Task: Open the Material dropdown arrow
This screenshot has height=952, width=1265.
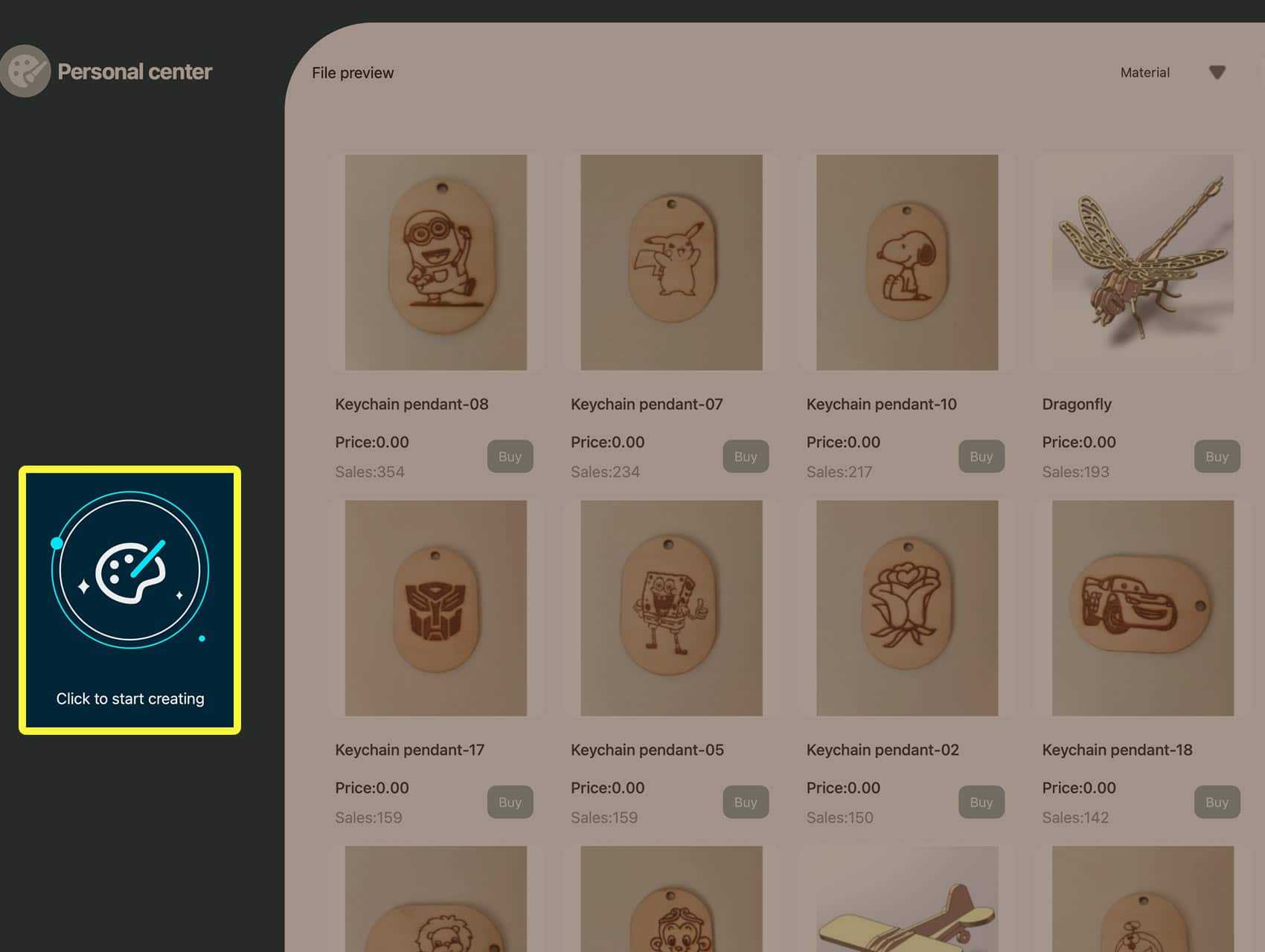Action: (1217, 72)
